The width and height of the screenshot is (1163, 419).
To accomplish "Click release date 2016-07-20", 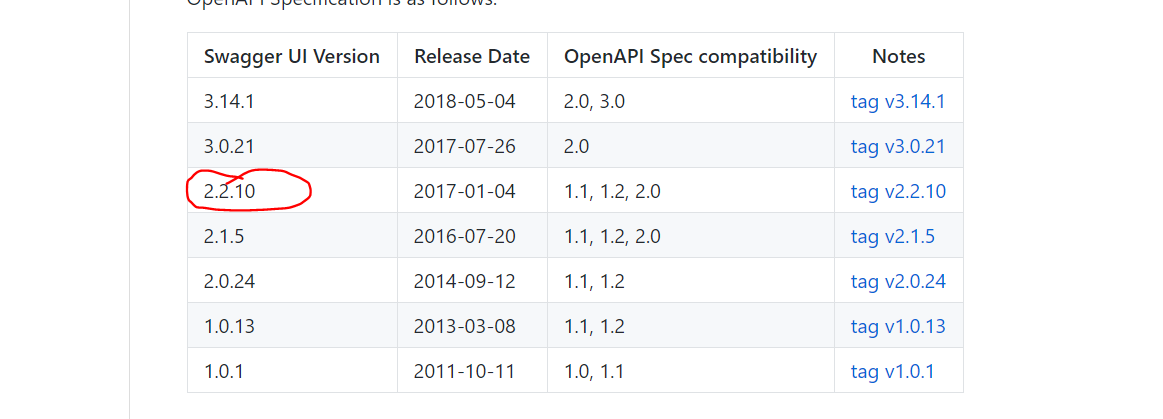I will coord(472,237).
